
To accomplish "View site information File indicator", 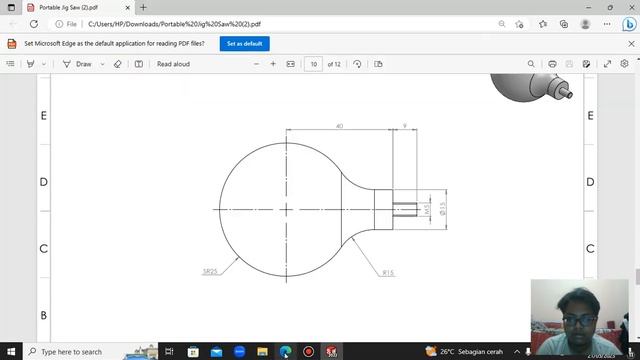I will pyautogui.click(x=66, y=24).
